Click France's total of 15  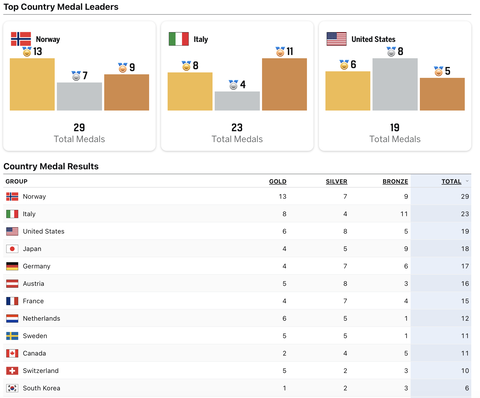pos(465,301)
